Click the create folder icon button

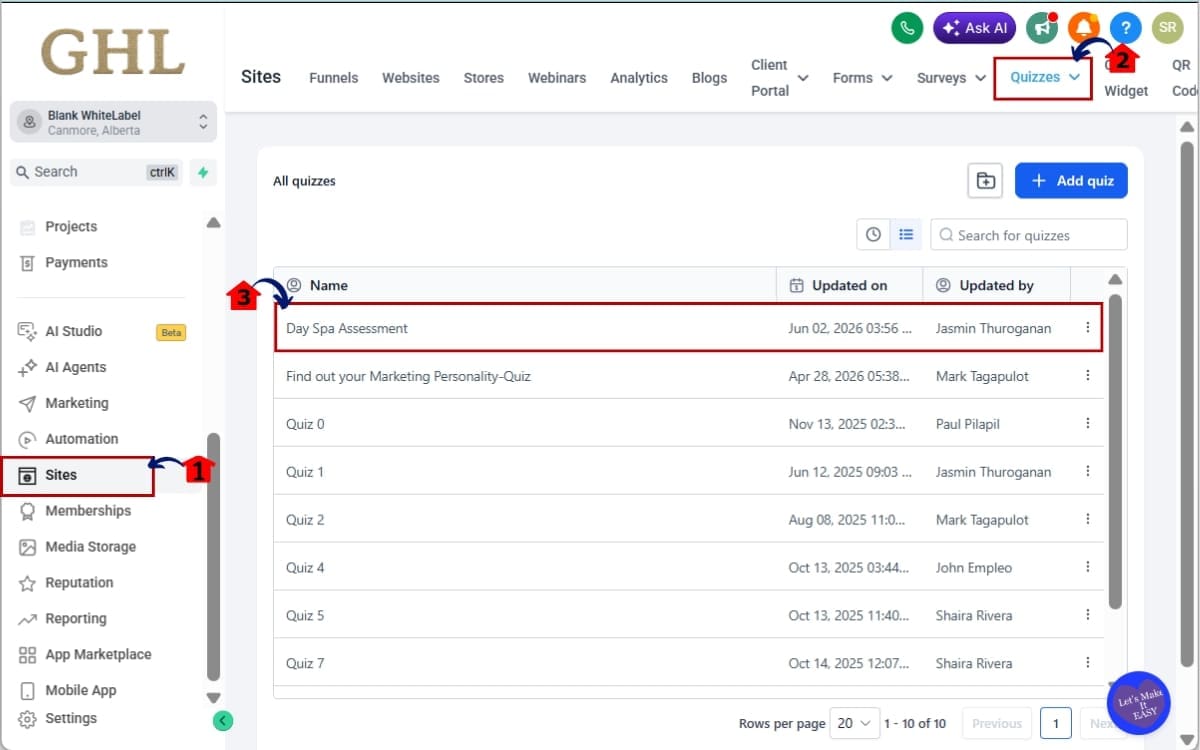point(986,181)
